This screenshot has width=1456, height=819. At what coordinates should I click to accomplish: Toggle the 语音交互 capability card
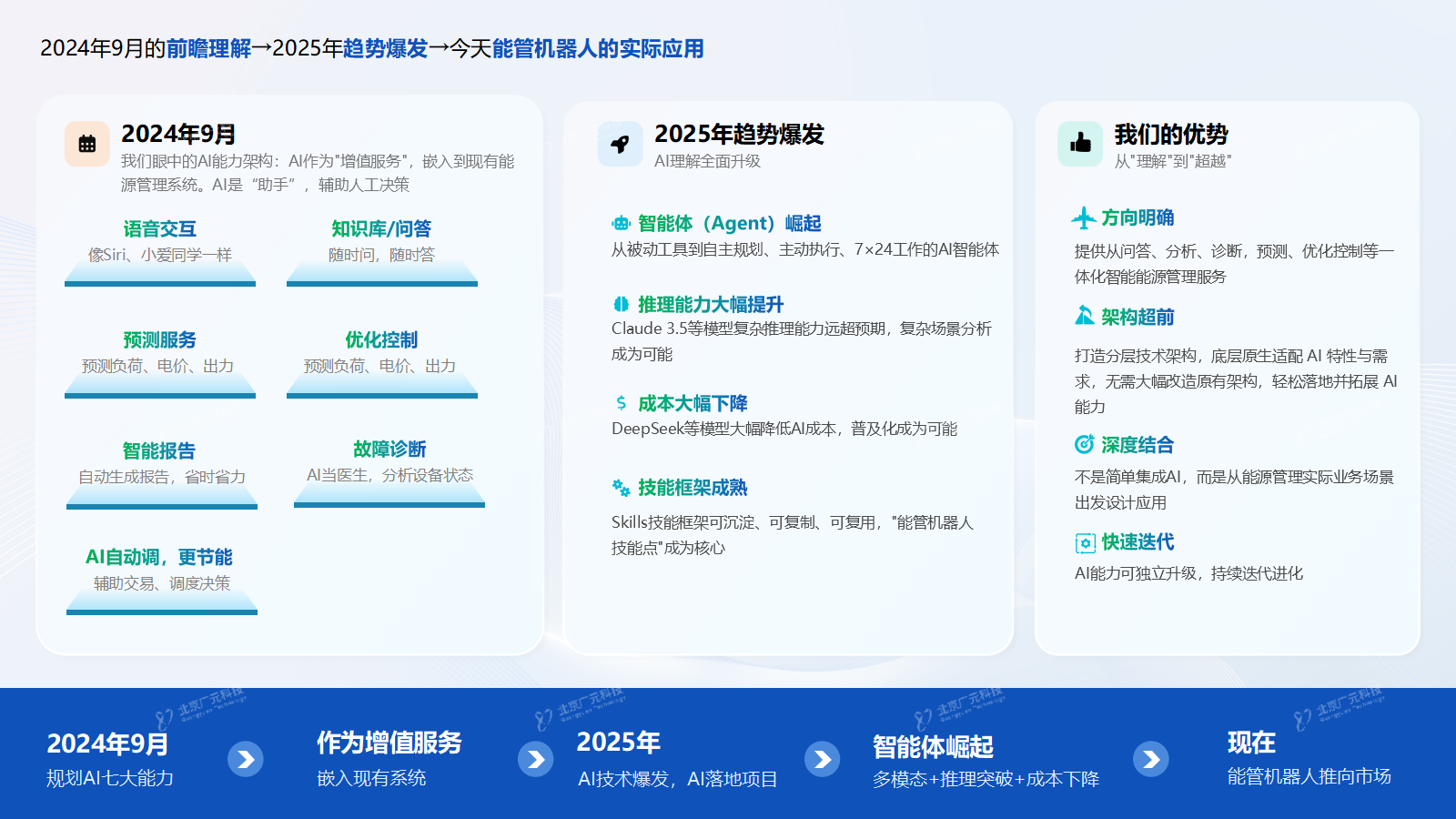161,246
